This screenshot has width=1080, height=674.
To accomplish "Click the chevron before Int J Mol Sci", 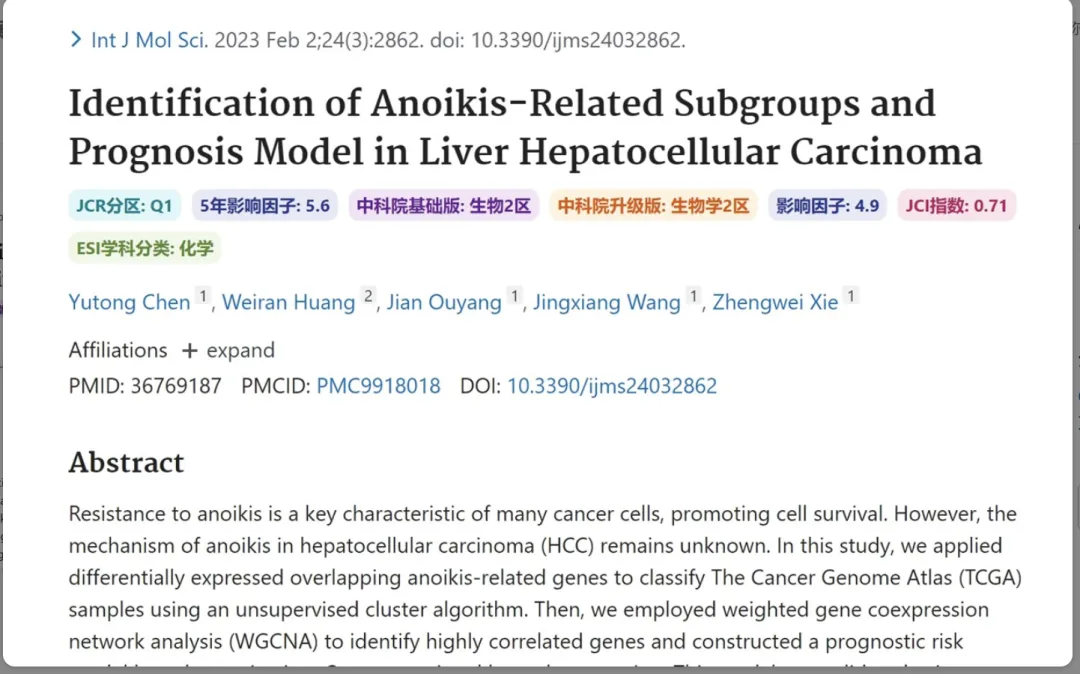I will point(76,40).
